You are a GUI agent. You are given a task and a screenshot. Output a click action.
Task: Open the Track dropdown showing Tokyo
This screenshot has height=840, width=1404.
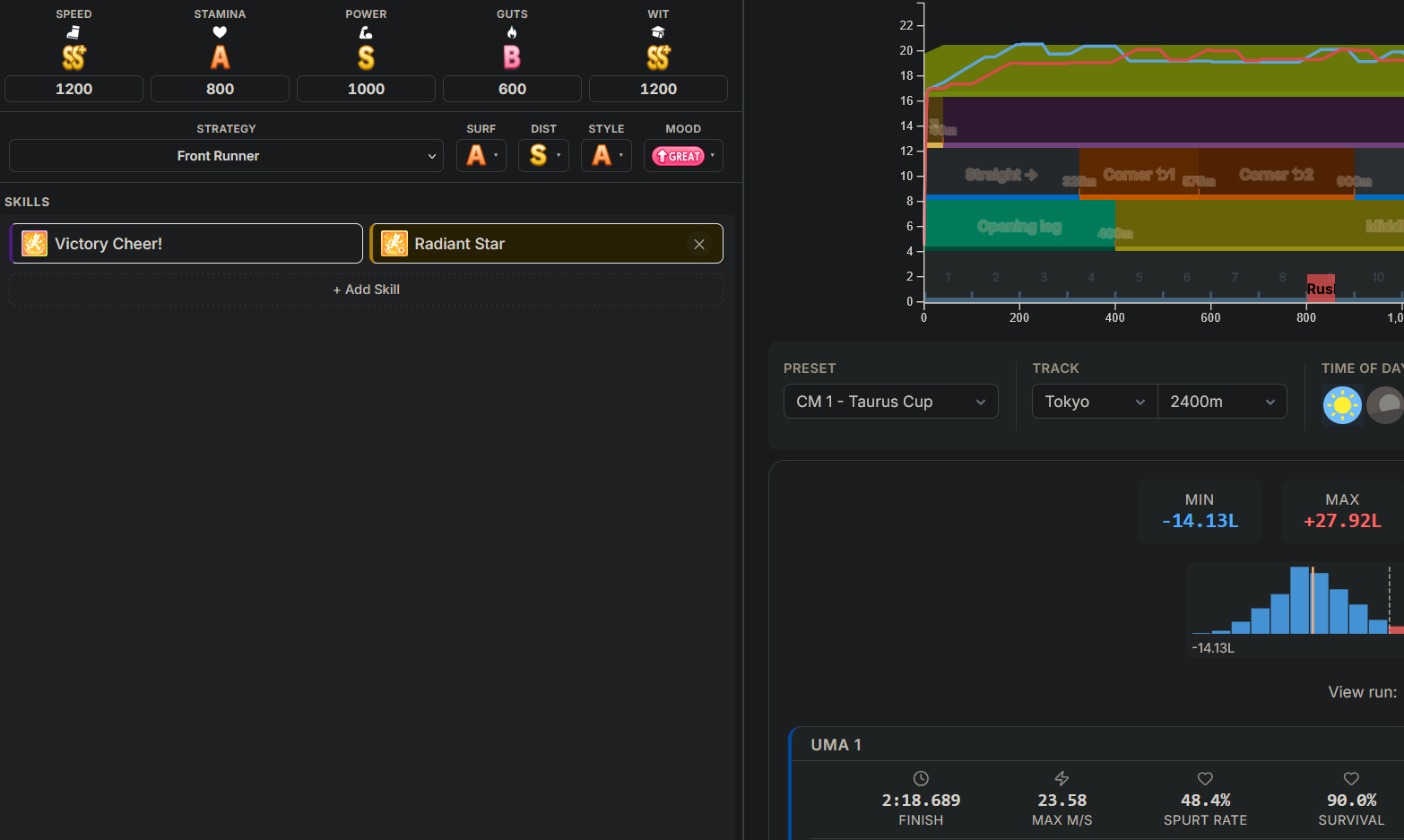(1095, 402)
